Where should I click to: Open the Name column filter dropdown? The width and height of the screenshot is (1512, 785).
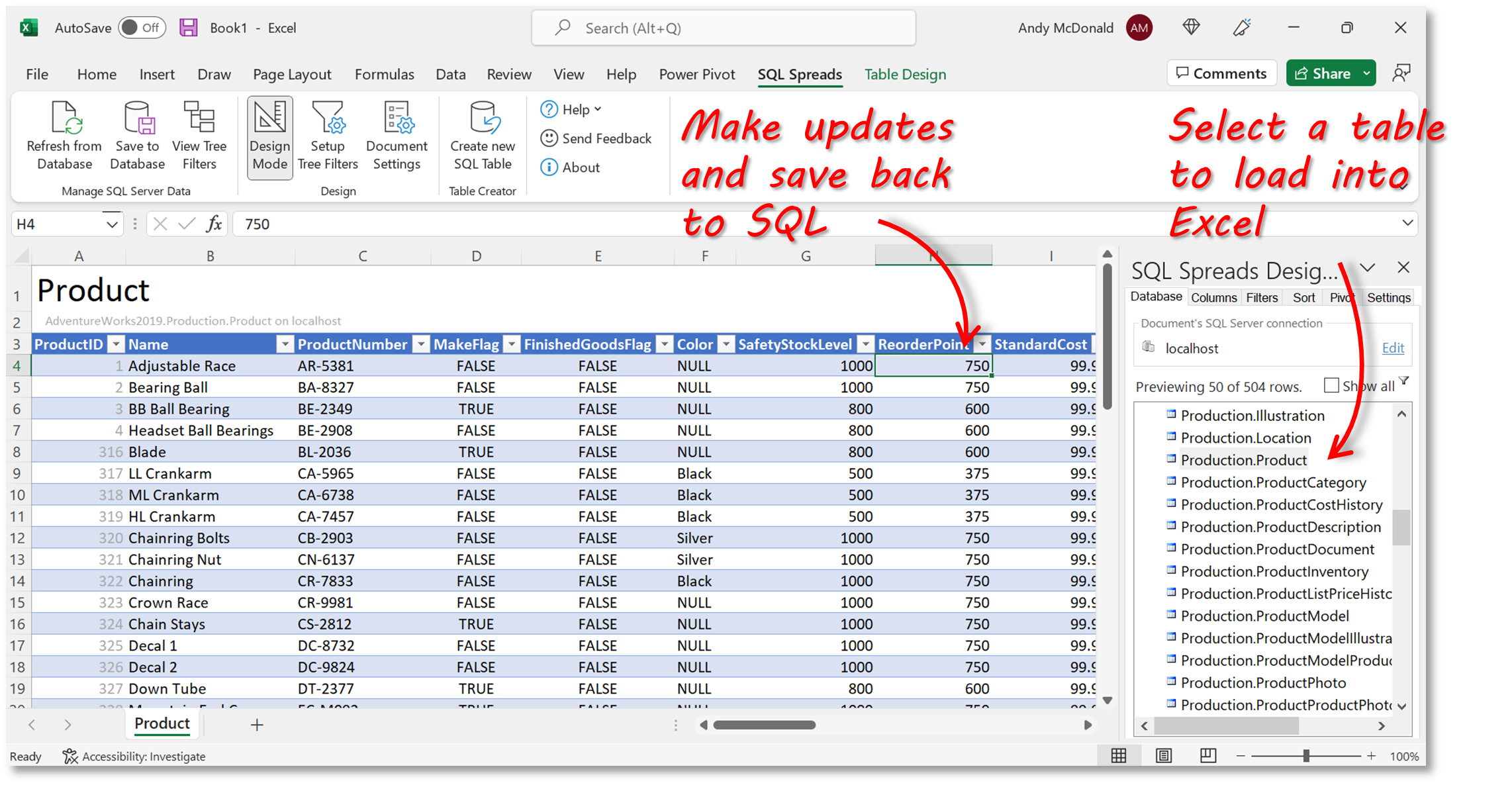tap(285, 344)
